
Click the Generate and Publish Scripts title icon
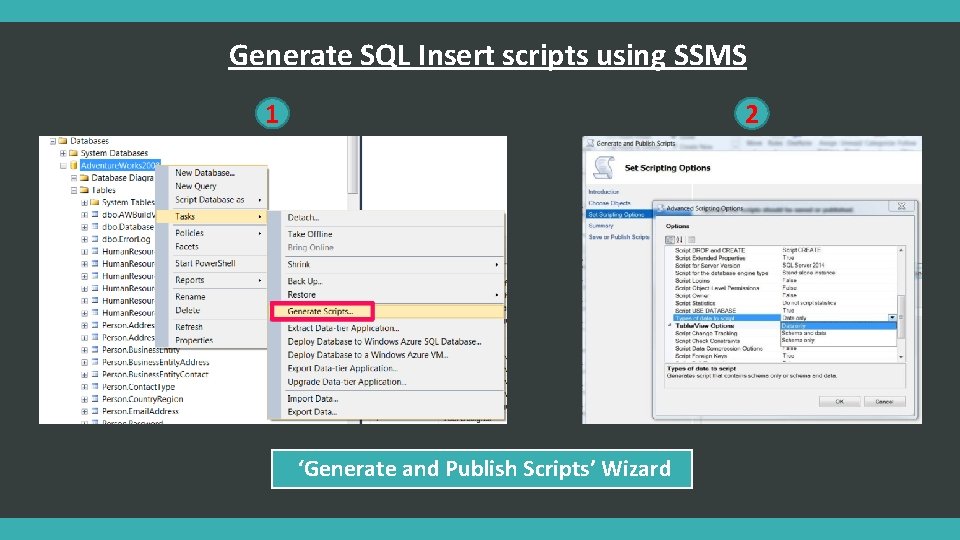click(590, 143)
